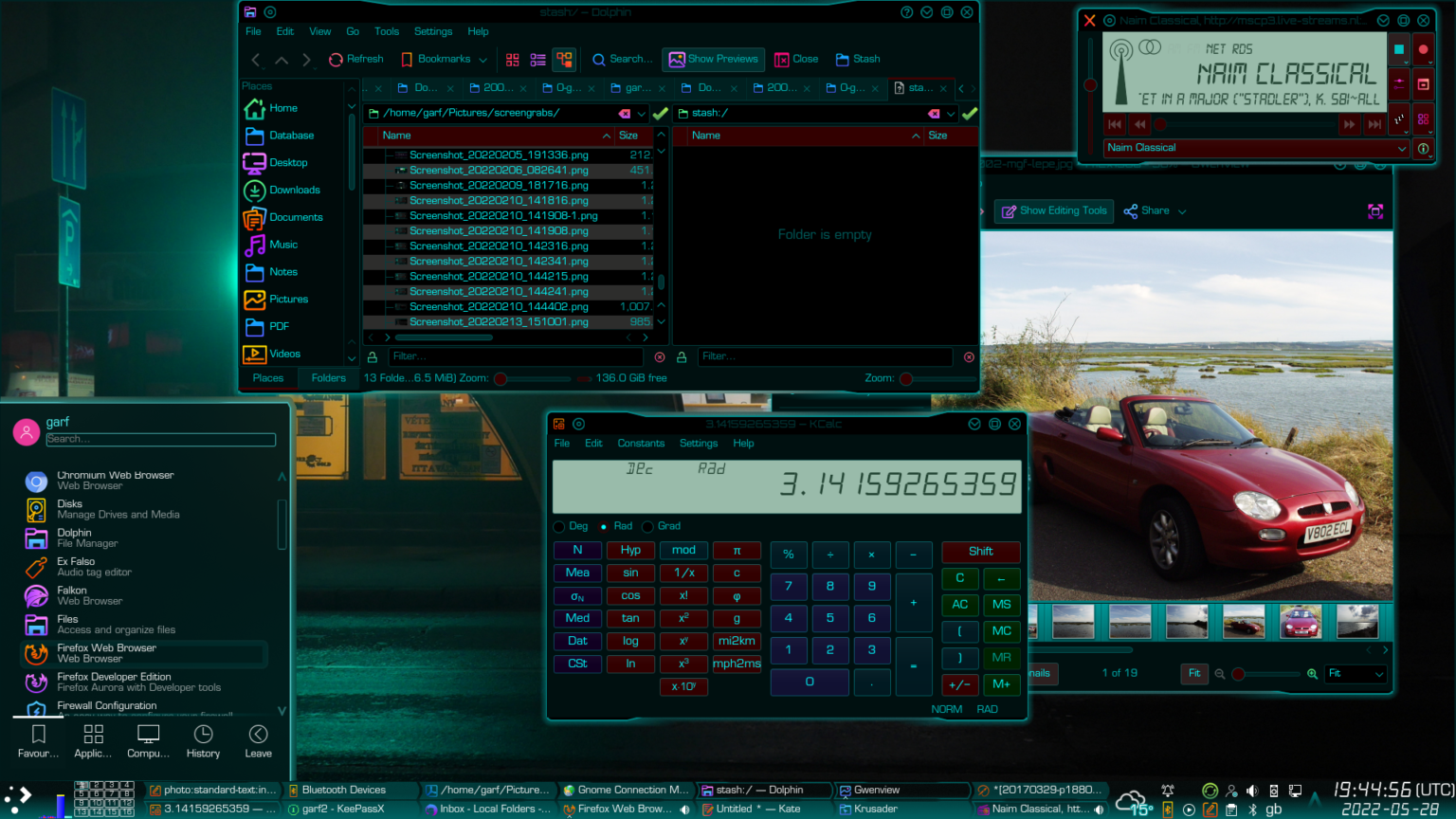Click Gwenview fullscreen icon
Screen dimensions: 1456x819
point(1375,211)
